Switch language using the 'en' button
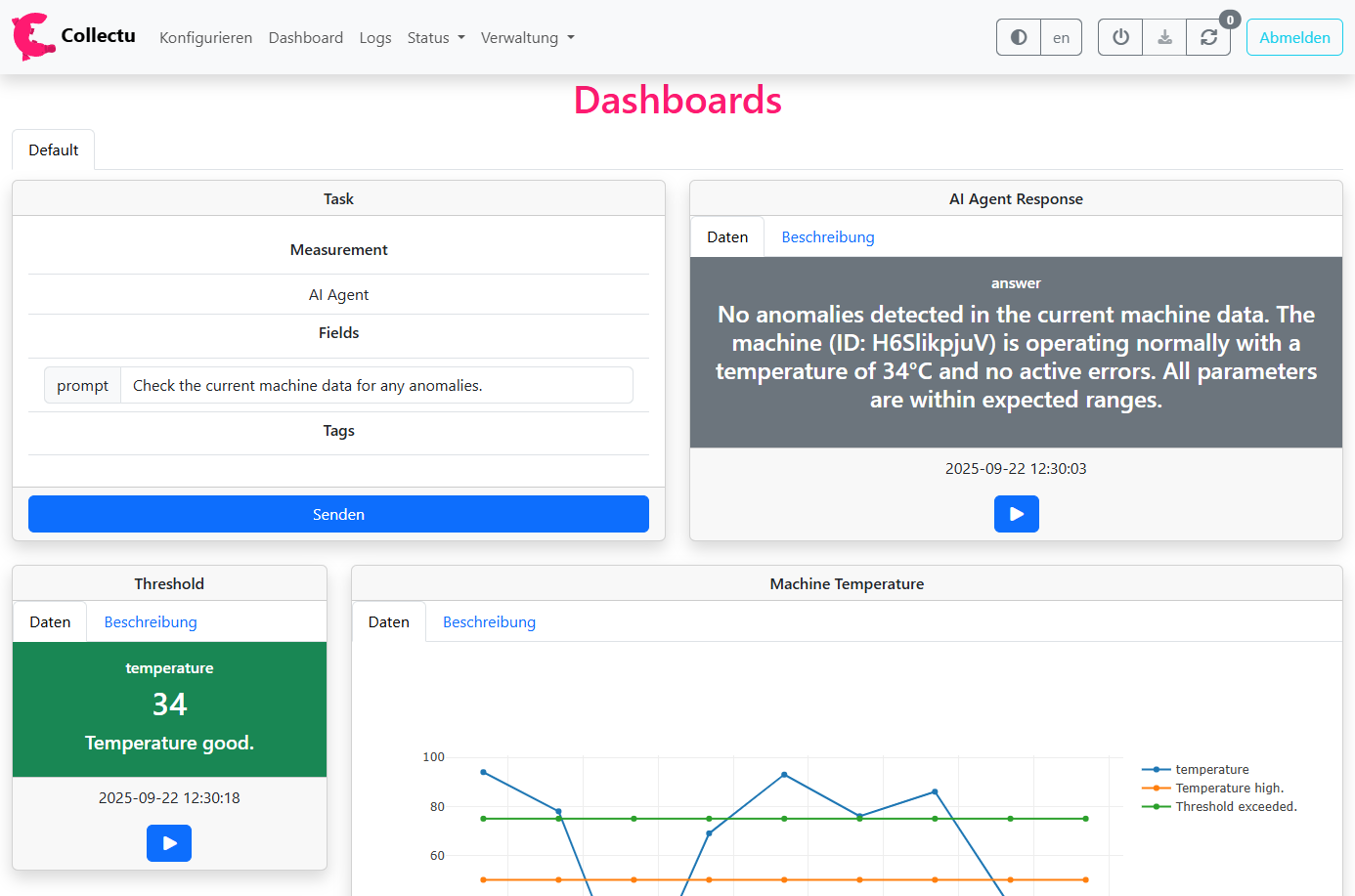The width and height of the screenshot is (1355, 896). 1061,37
